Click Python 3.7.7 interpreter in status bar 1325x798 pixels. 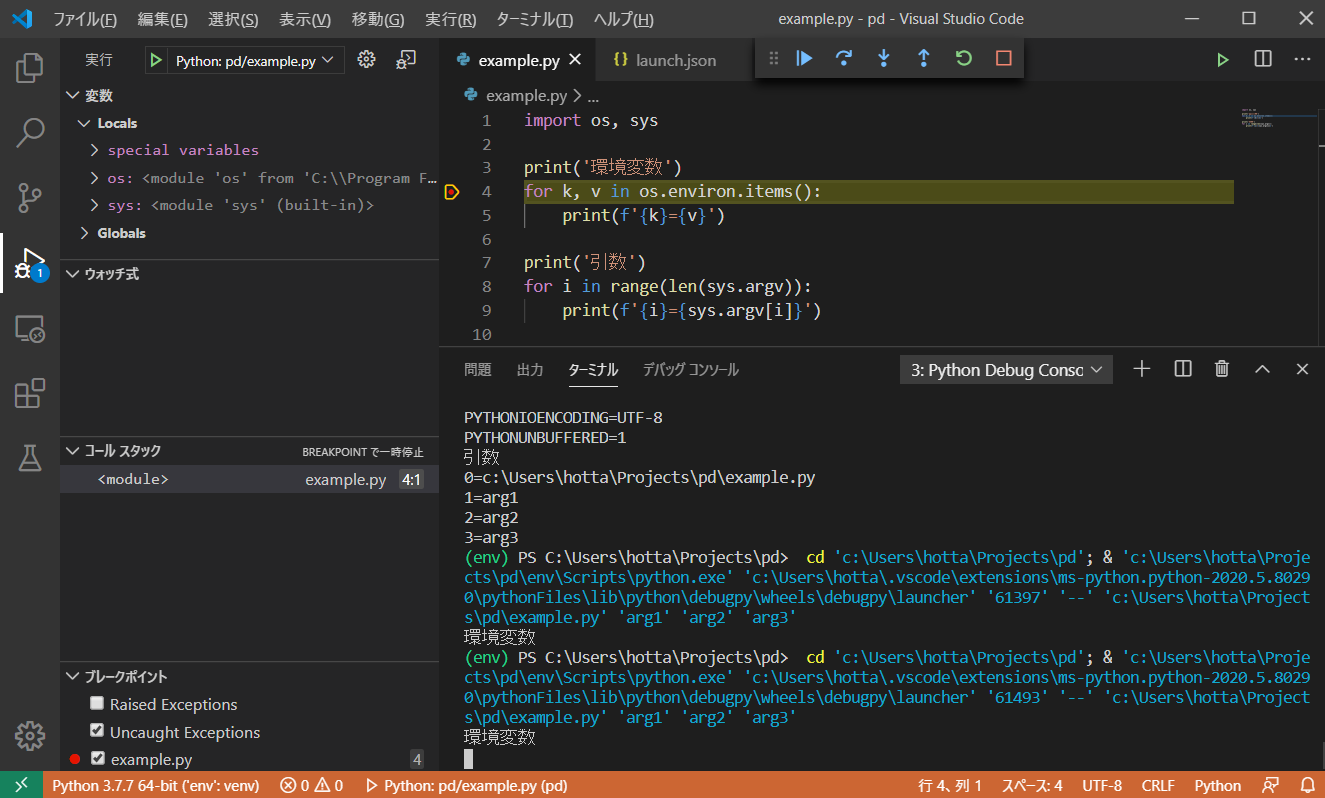point(155,786)
